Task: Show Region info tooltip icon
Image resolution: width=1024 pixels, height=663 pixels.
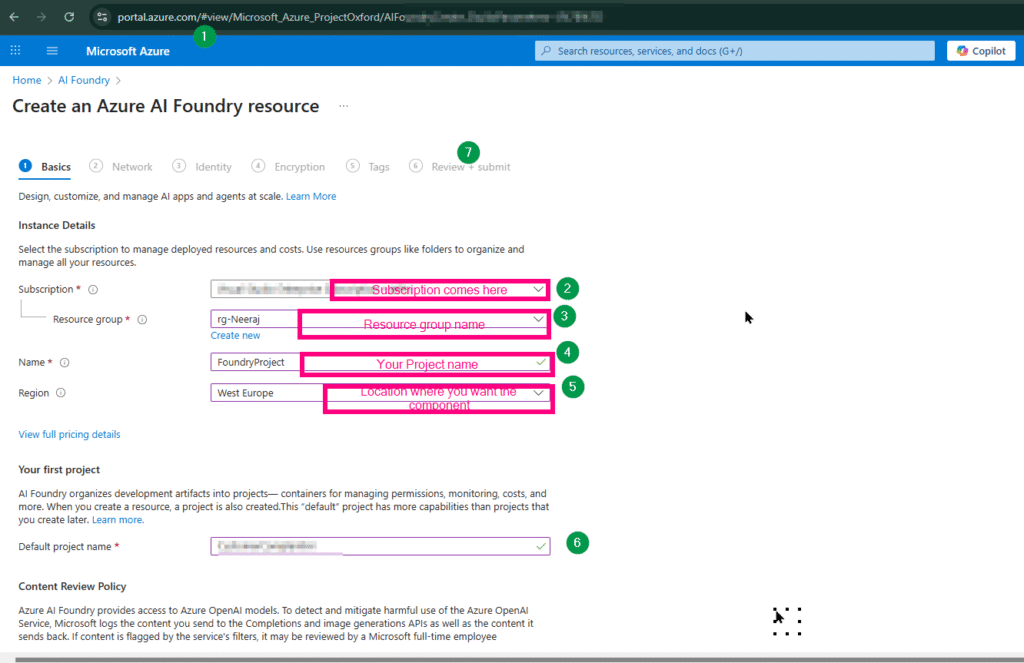Action: 61,393
